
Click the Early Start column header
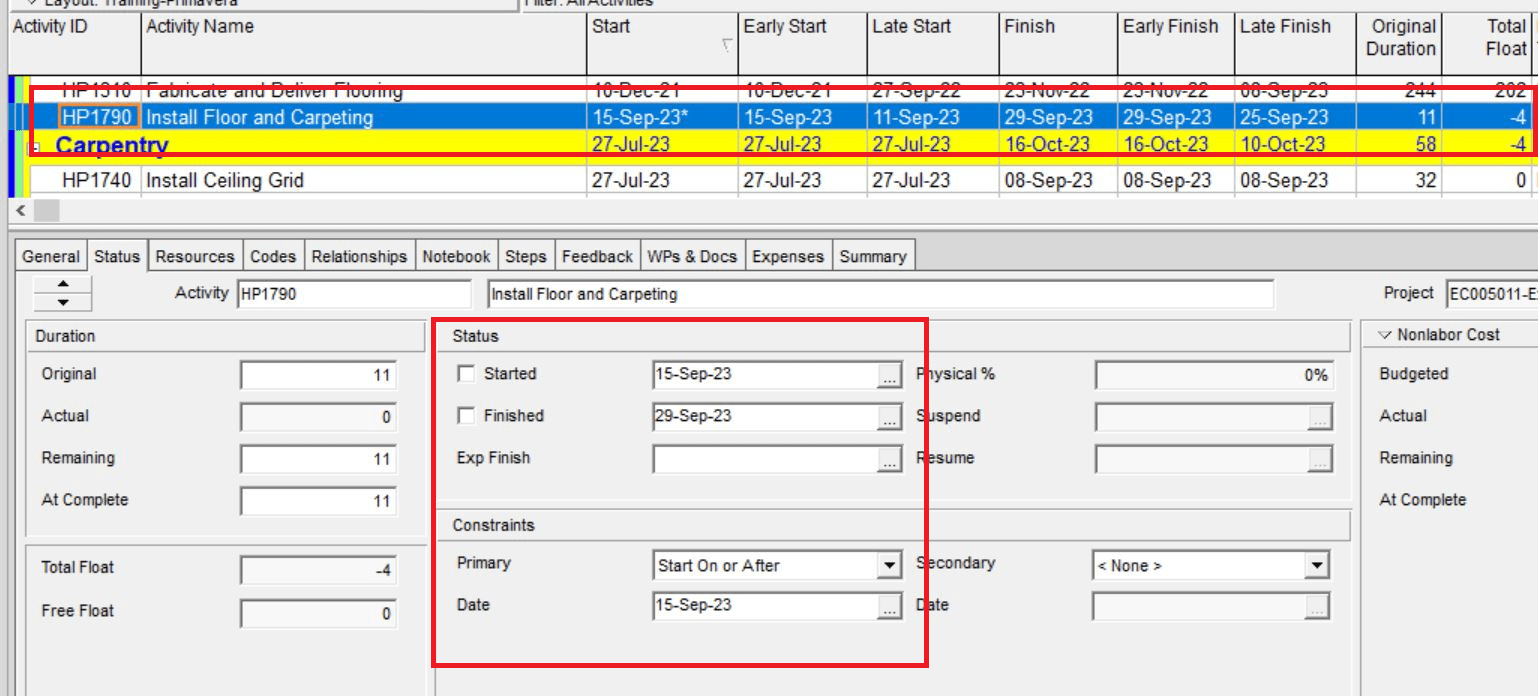point(803,44)
